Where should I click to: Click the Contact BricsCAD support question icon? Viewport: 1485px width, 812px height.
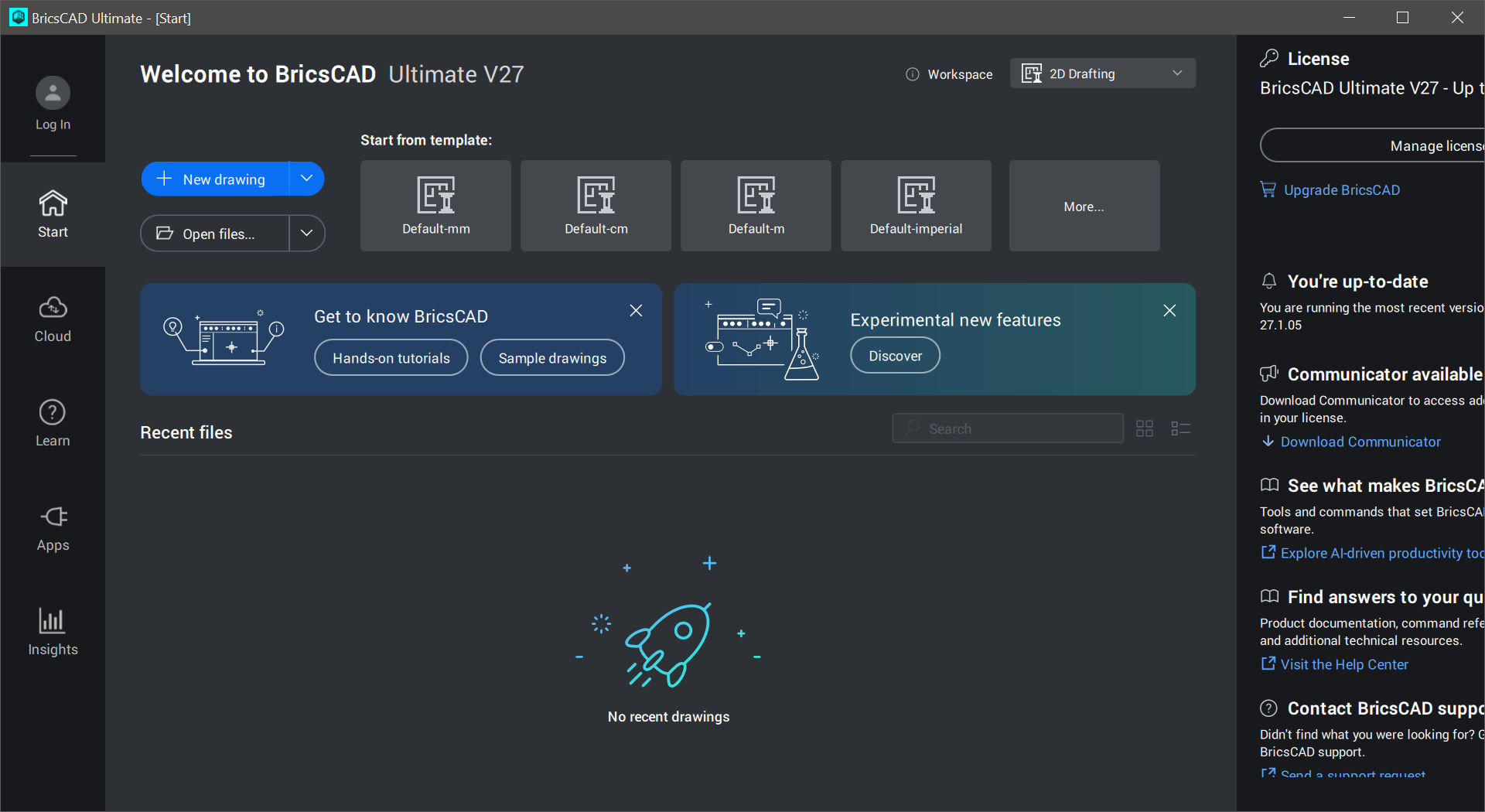click(1269, 708)
